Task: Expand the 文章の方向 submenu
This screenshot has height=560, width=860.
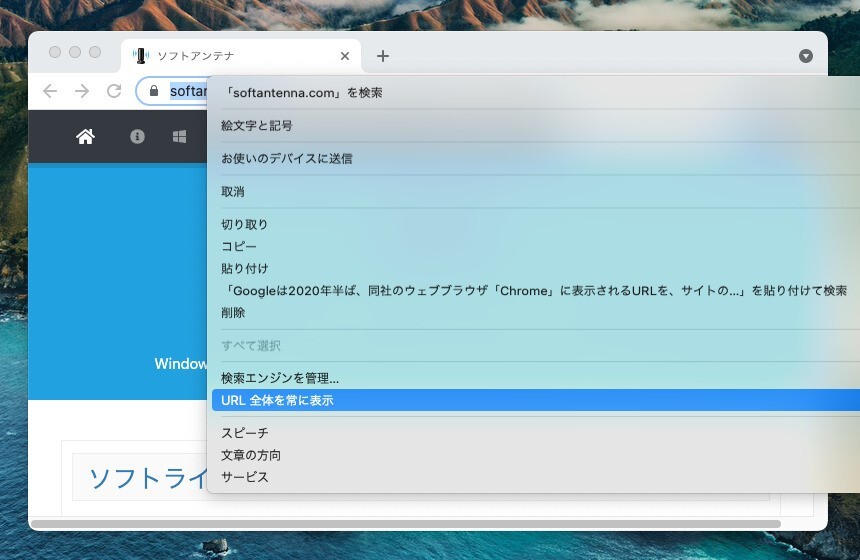Action: [251, 455]
